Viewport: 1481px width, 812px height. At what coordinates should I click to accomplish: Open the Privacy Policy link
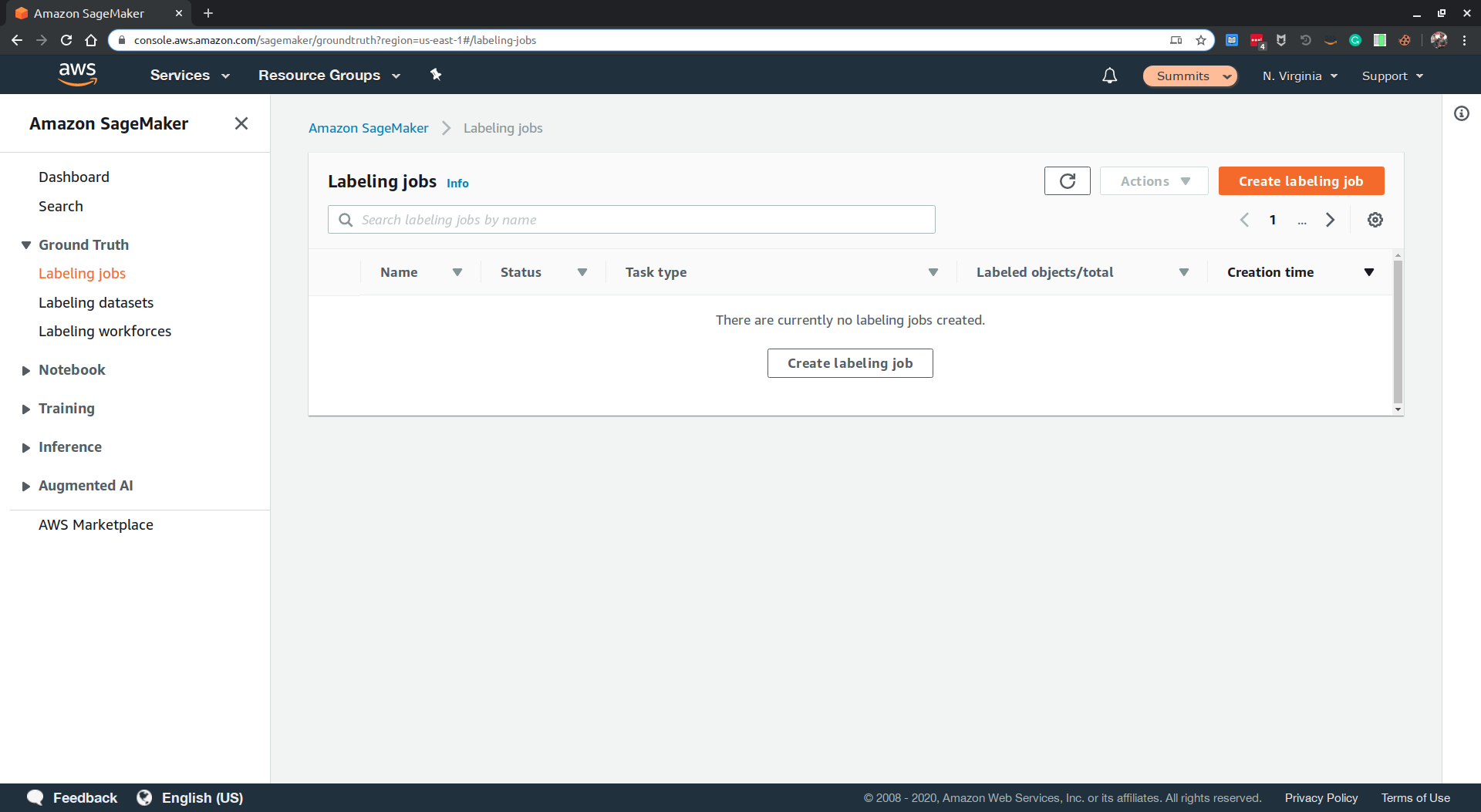pyautogui.click(x=1321, y=797)
